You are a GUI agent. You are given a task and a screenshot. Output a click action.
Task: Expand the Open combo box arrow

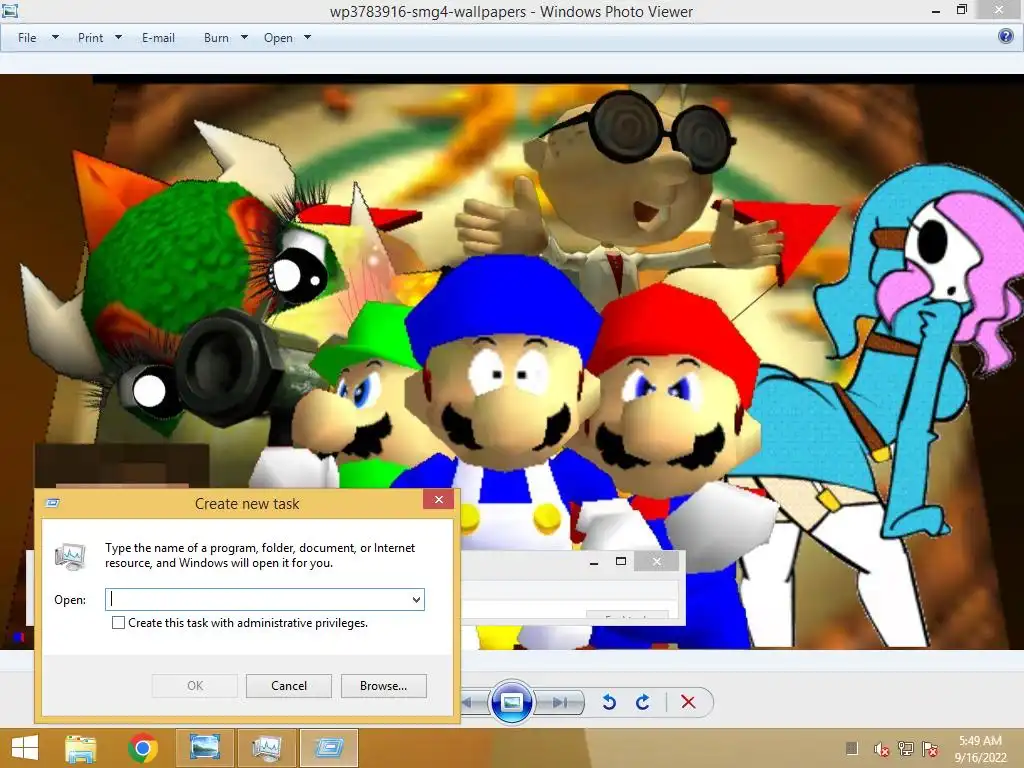[x=416, y=600]
